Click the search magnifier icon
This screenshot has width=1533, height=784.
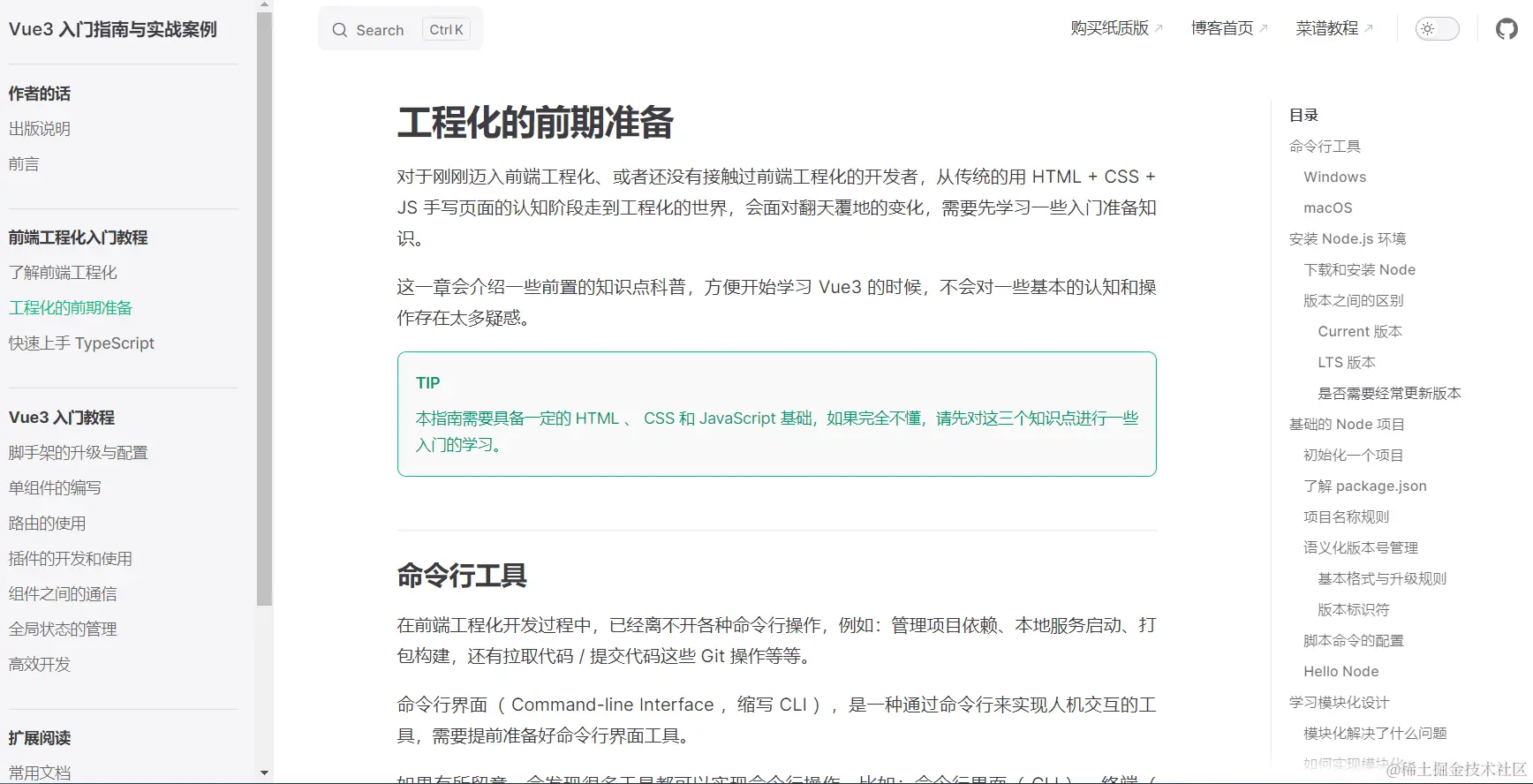(x=339, y=30)
